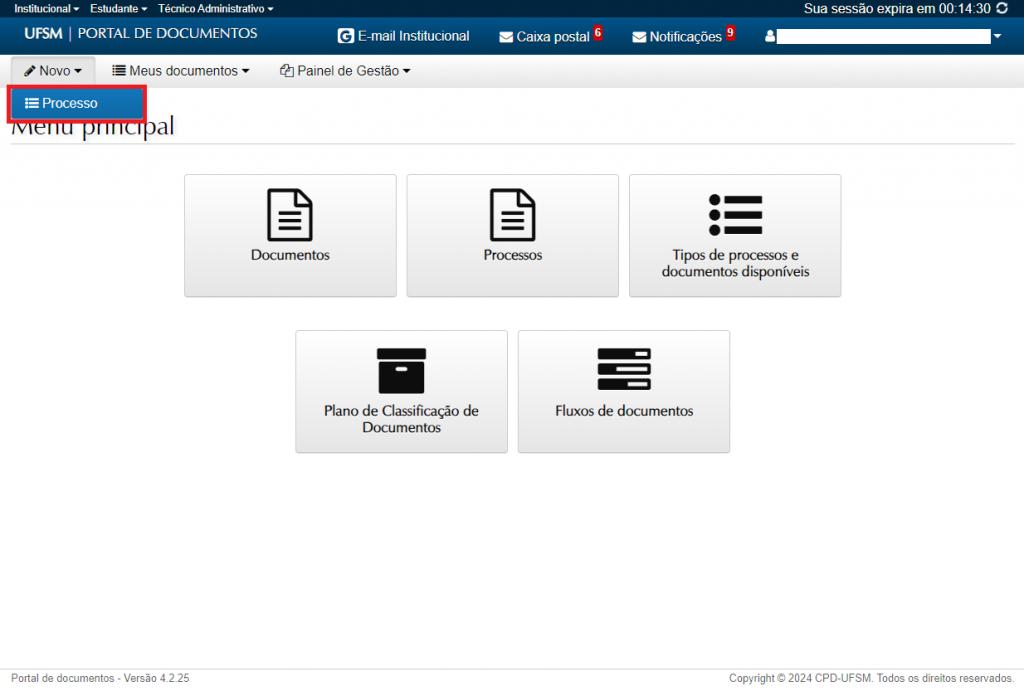The height and width of the screenshot is (696, 1024).
Task: Expand the user account caret arrow
Action: coord(997,37)
